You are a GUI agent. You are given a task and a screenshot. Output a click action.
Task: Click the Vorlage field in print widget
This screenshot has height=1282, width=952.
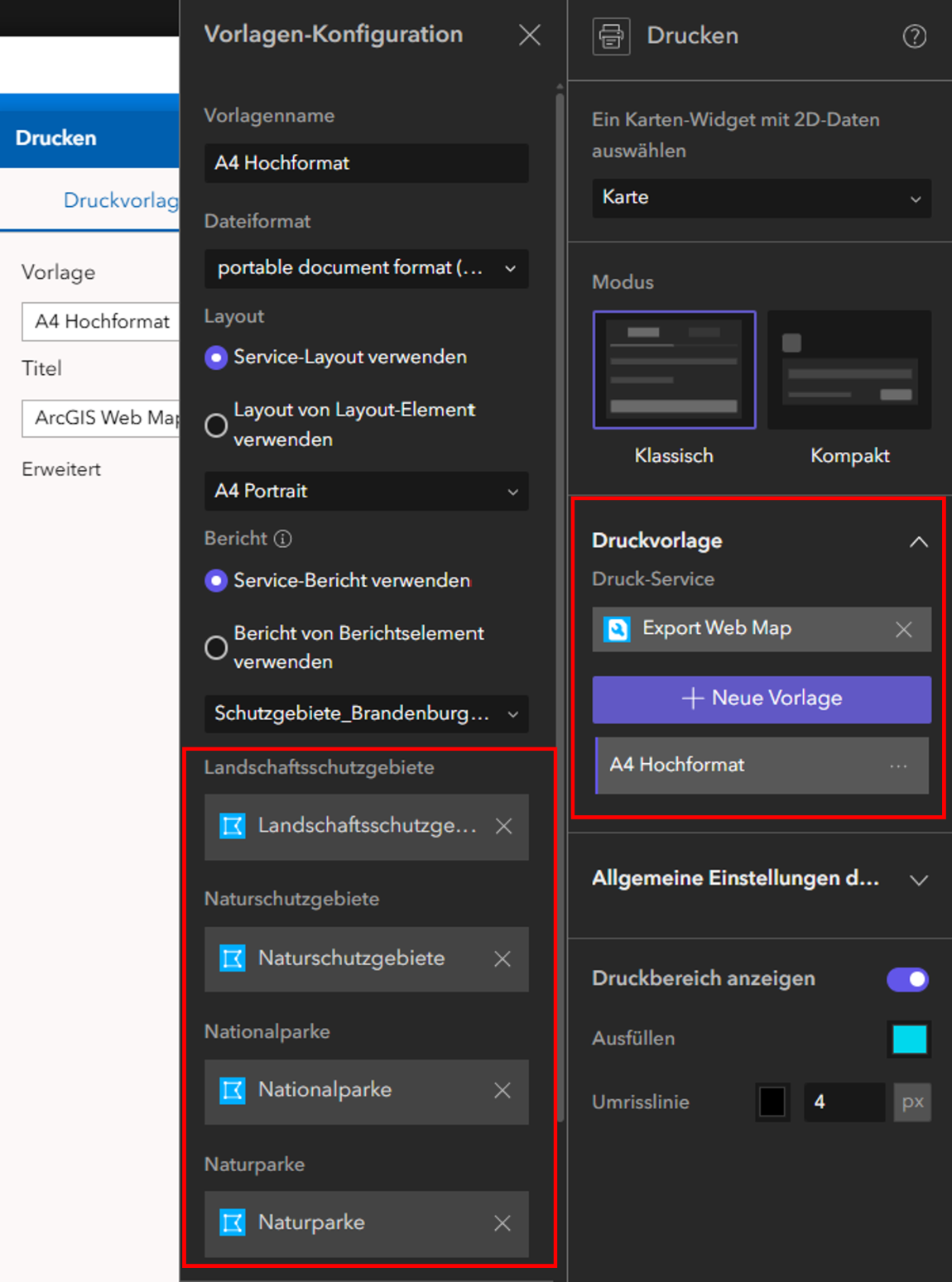pos(100,322)
